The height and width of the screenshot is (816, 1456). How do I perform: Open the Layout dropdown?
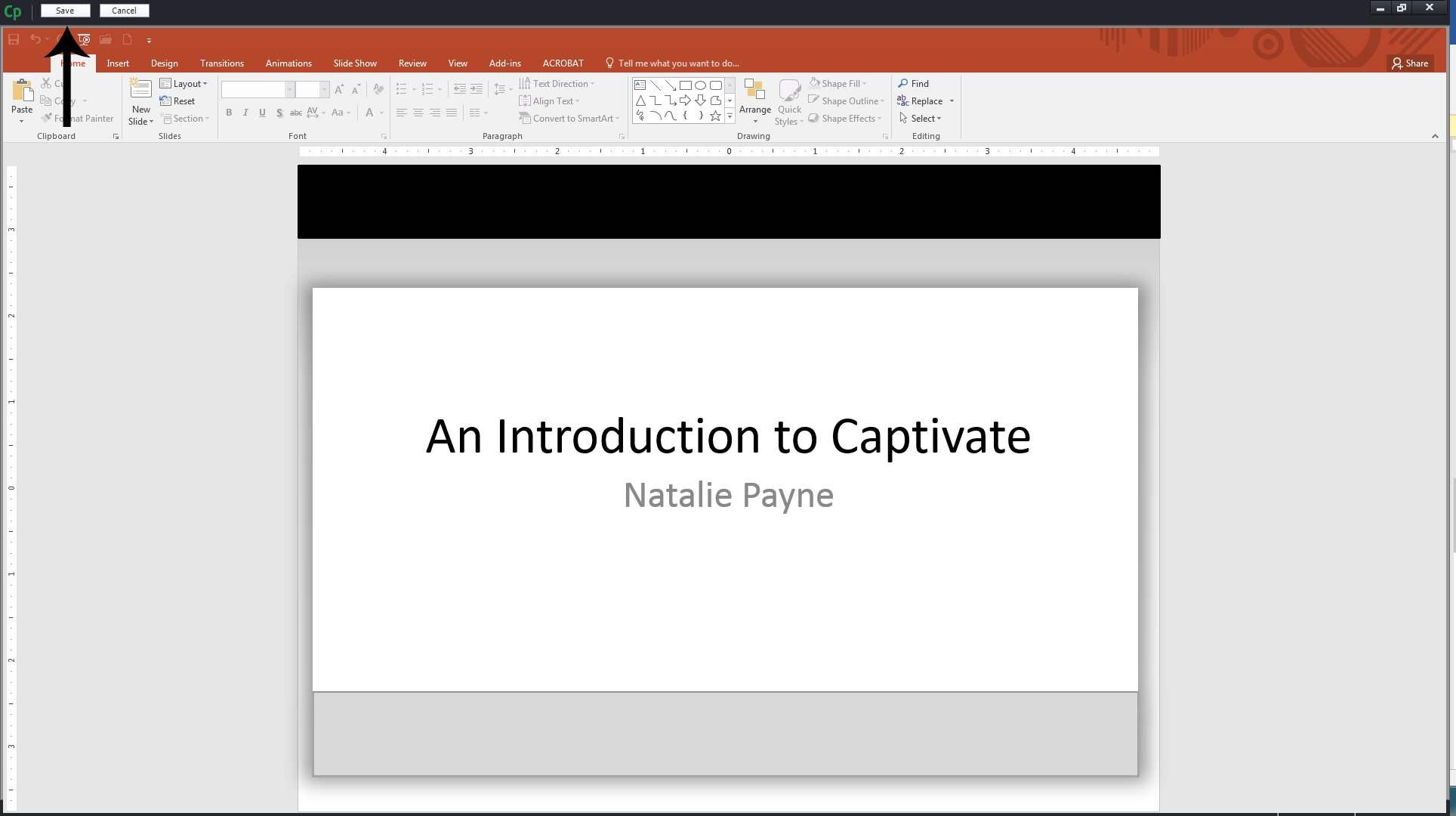pyautogui.click(x=184, y=84)
